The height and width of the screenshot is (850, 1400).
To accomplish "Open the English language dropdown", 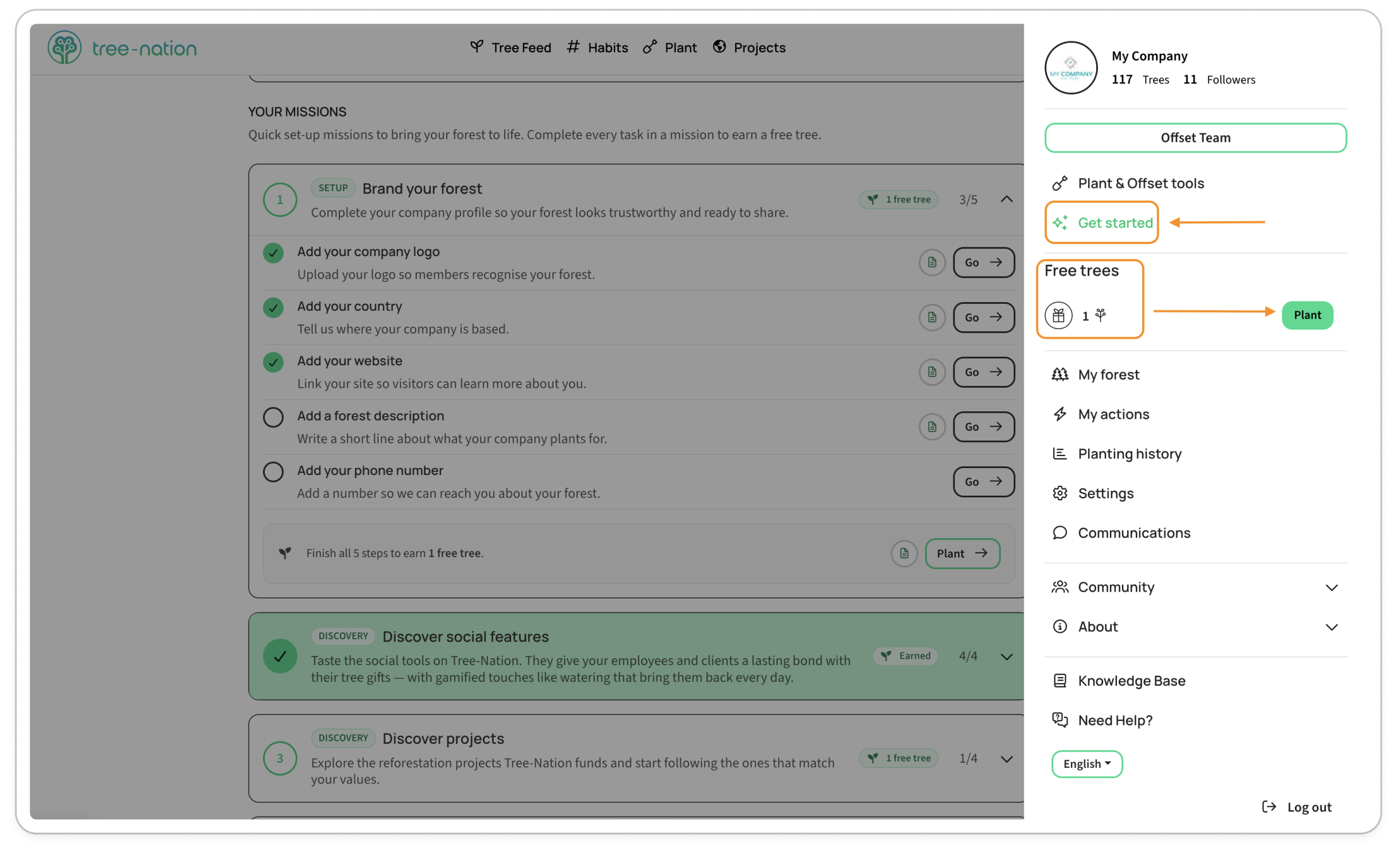I will (x=1086, y=764).
